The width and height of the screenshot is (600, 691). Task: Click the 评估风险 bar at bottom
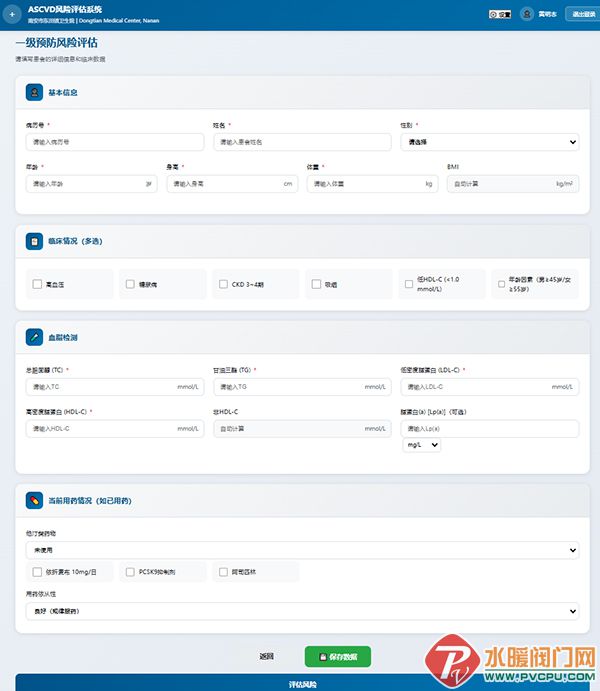[302, 683]
